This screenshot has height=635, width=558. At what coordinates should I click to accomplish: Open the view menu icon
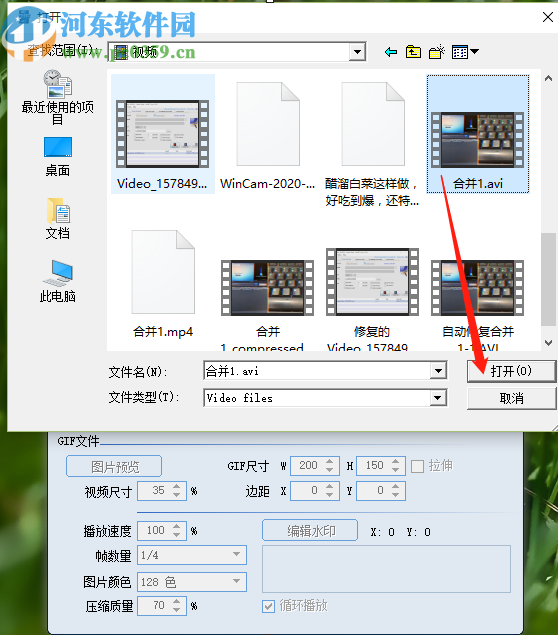[x=465, y=52]
